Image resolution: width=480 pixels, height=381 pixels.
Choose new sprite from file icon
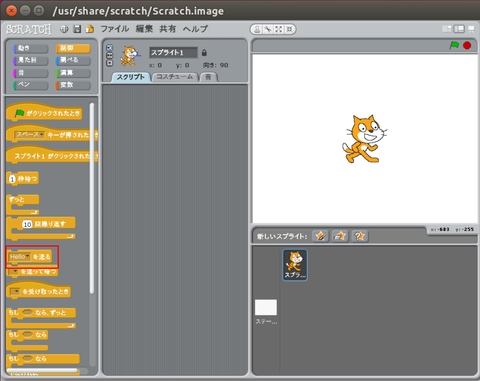[340, 236]
